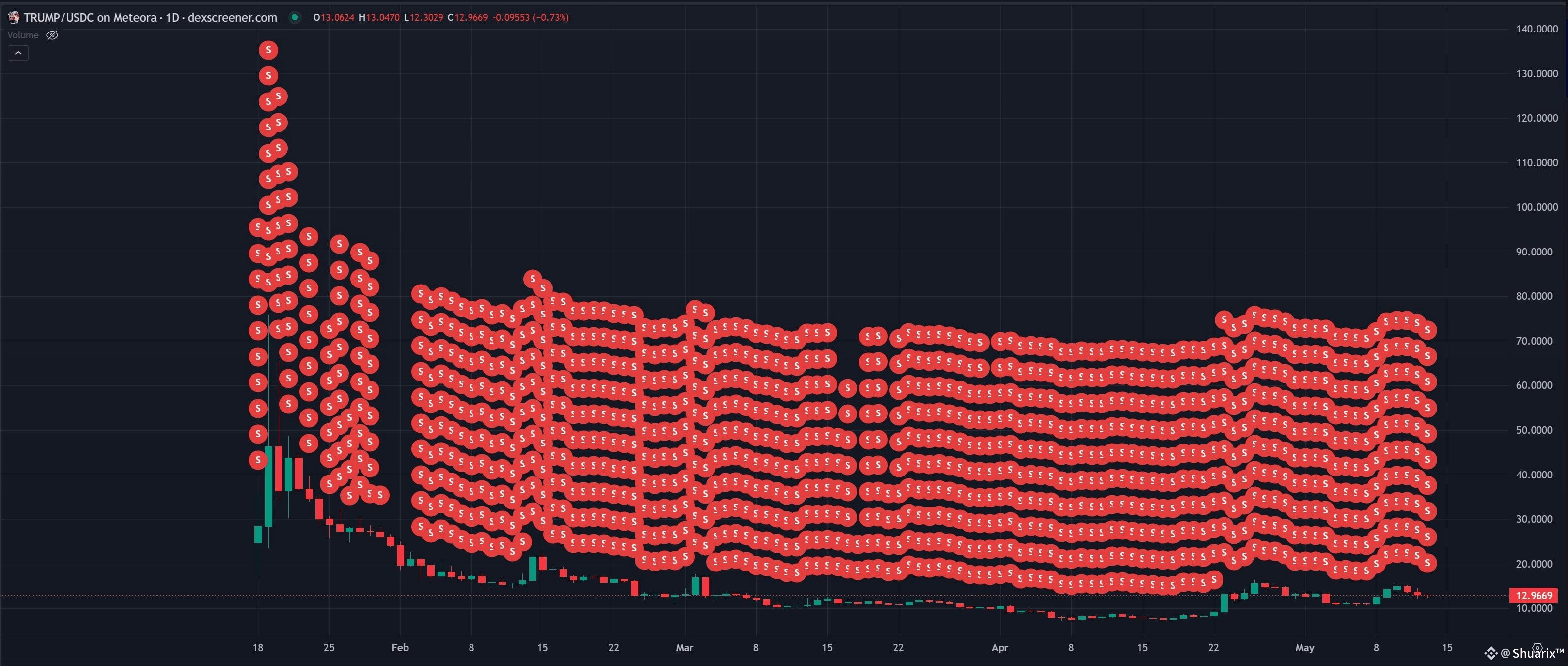This screenshot has height=666, width=1568.
Task: Click the TRUMP token logo icon
Action: coord(13,18)
